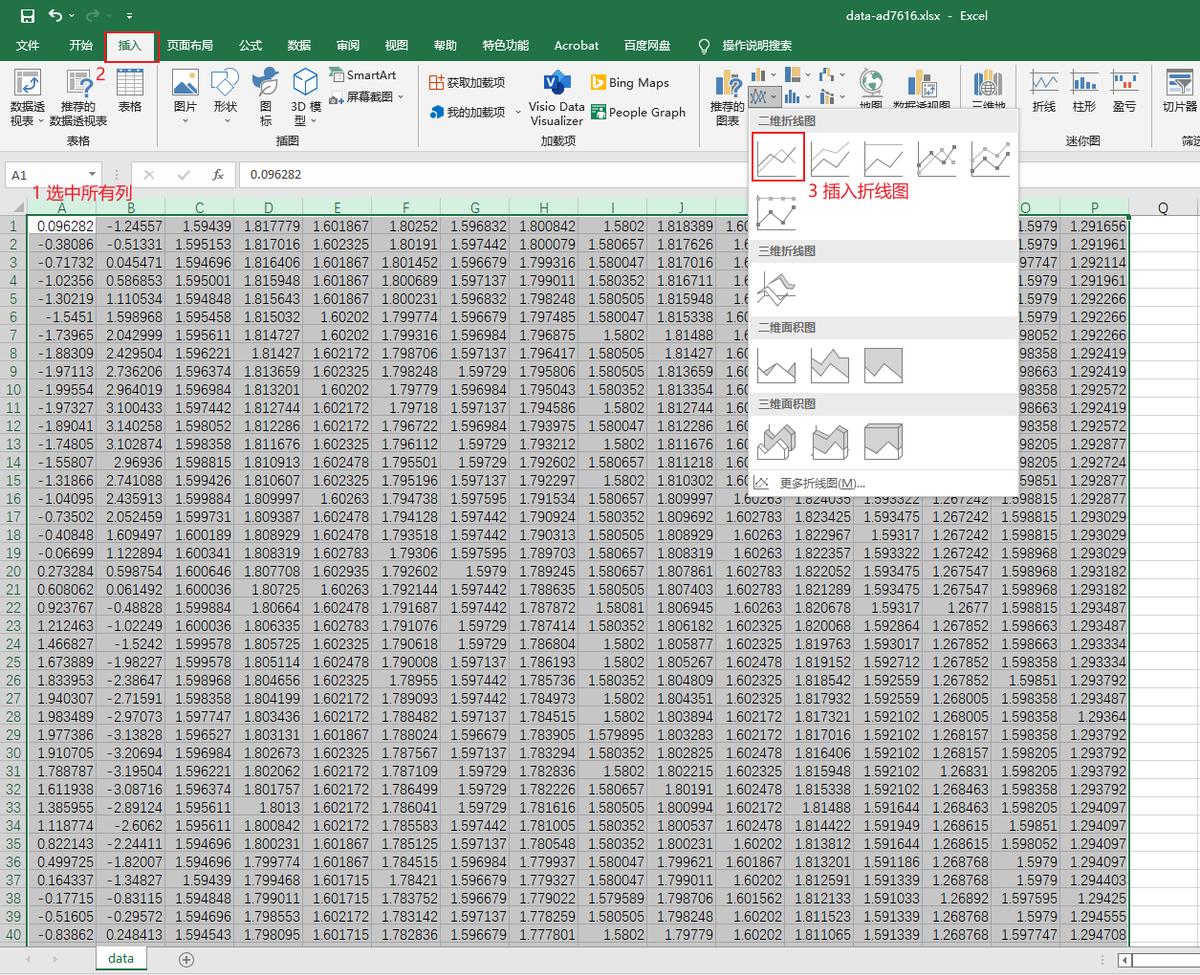Click the fx insert function button
This screenshot has height=975, width=1200.
(x=217, y=175)
